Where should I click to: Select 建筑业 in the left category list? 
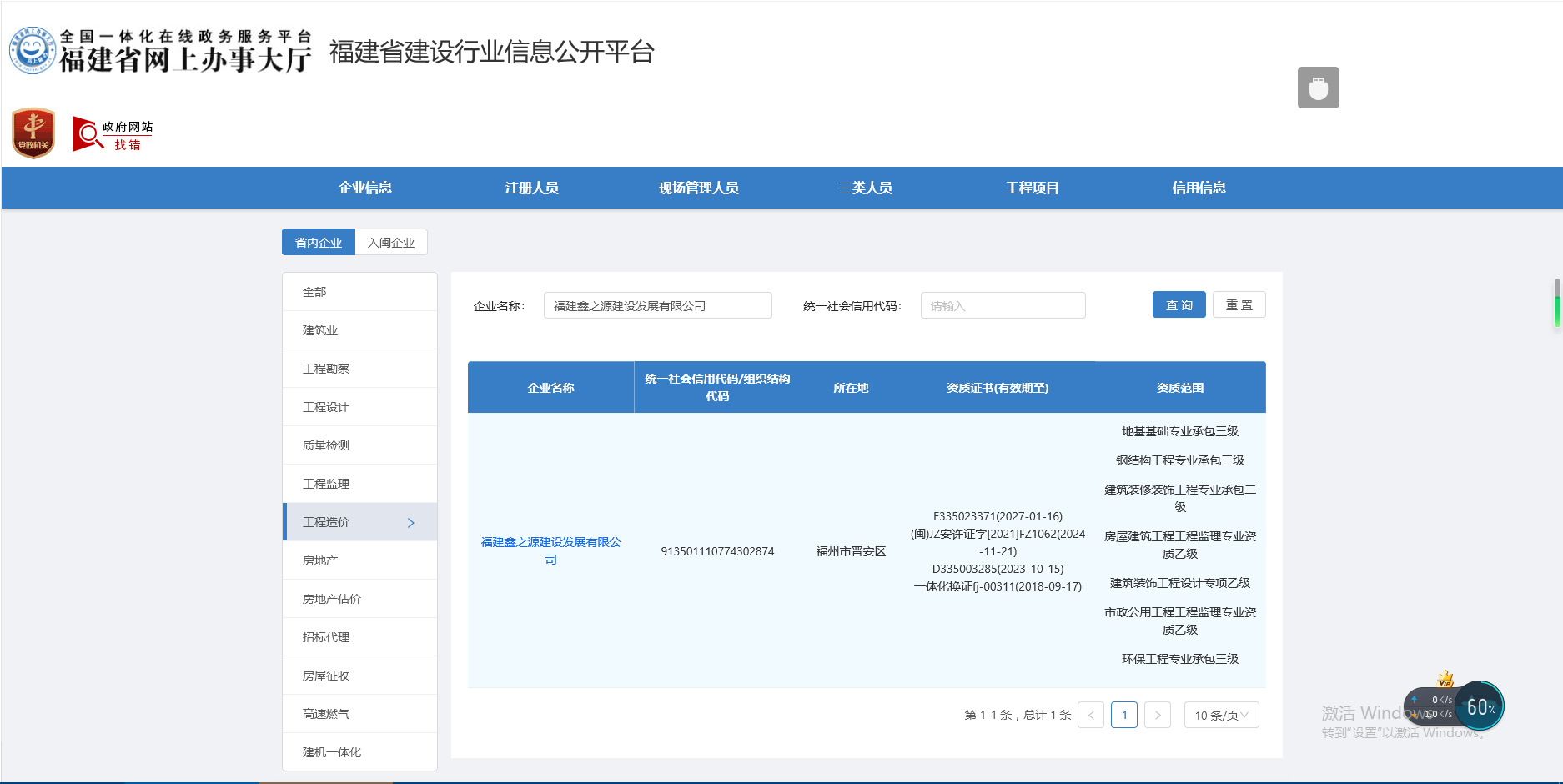320,330
